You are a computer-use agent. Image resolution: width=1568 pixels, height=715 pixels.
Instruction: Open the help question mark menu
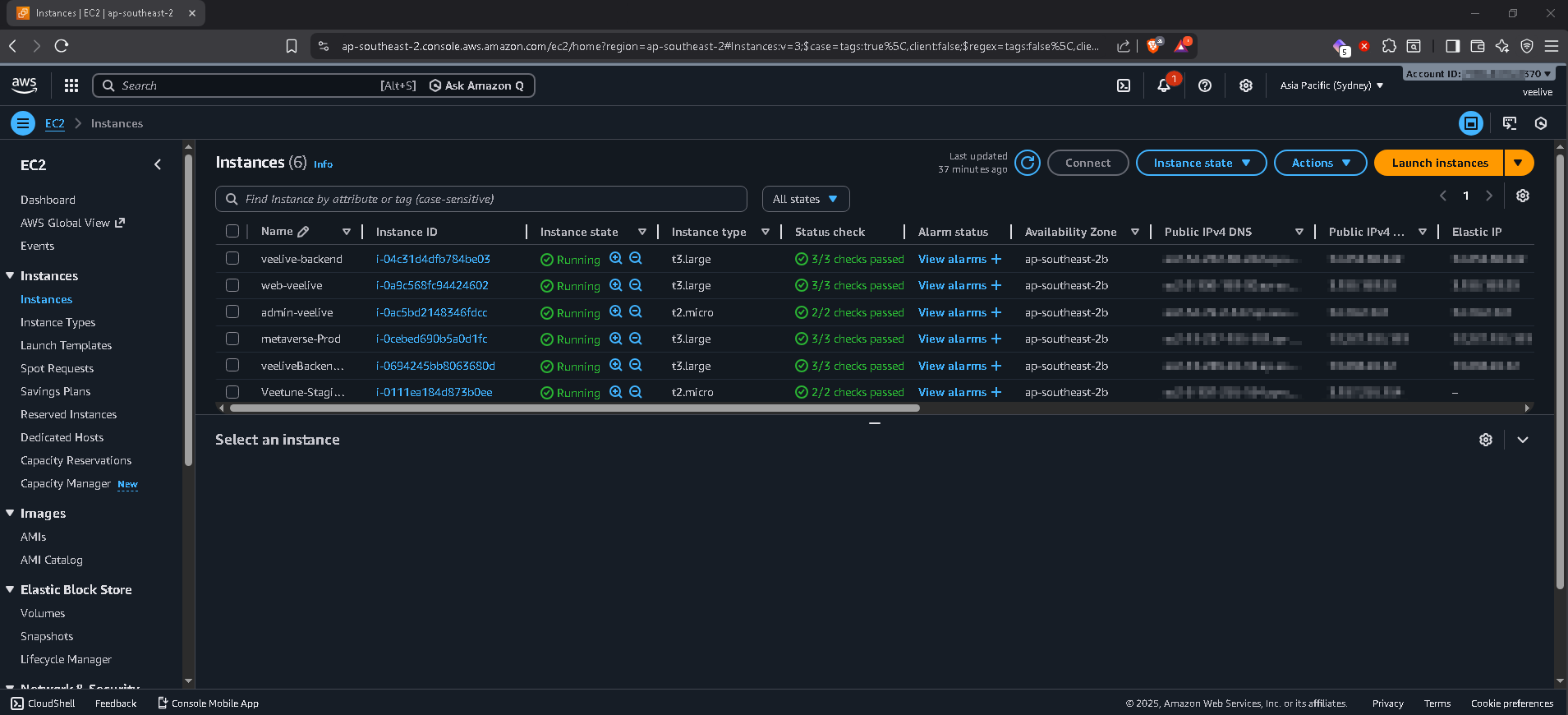1205,85
